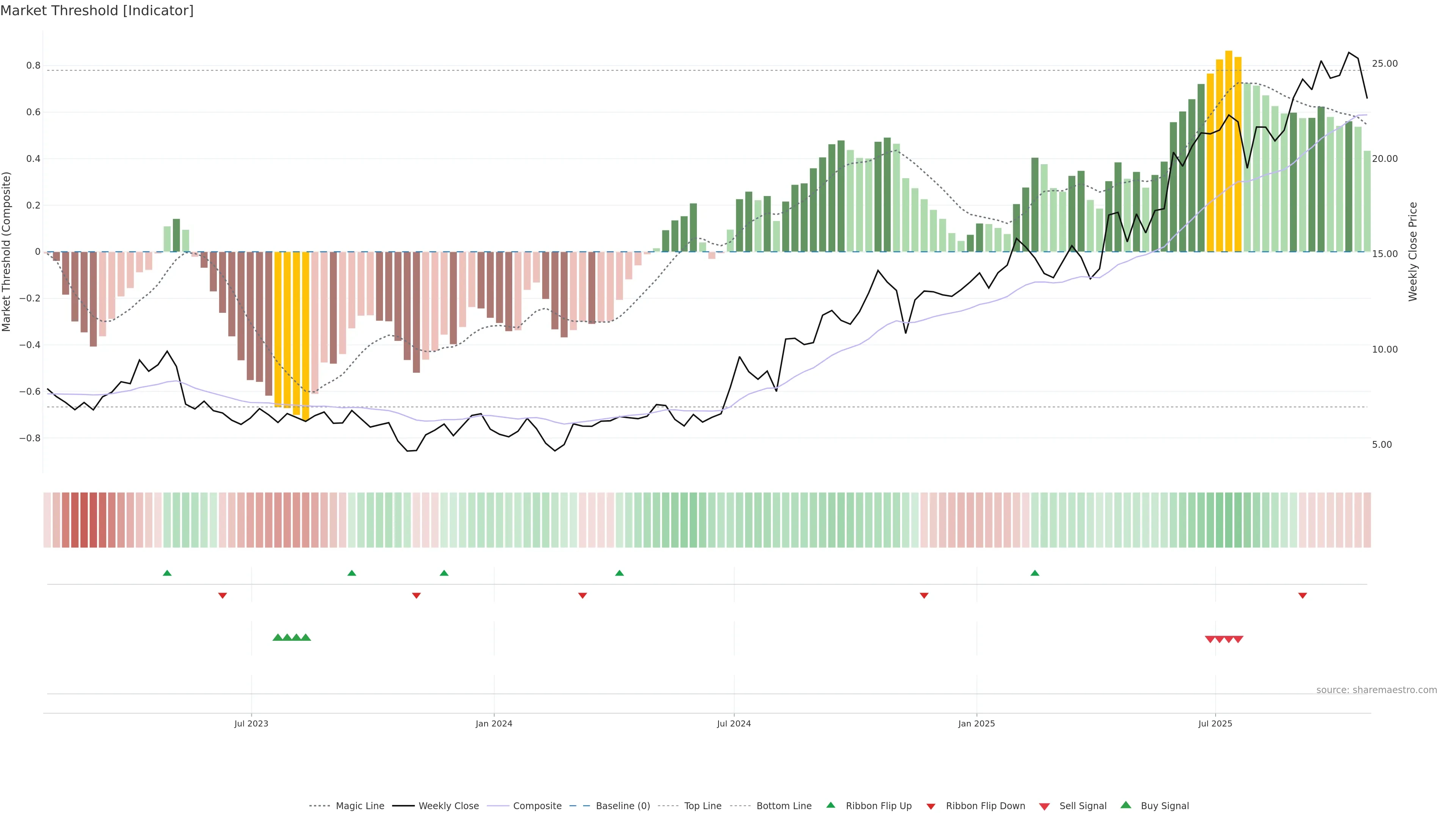Click Ribbon Flip Down legend triangle icon
This screenshot has width=1456, height=819.
coord(931,806)
